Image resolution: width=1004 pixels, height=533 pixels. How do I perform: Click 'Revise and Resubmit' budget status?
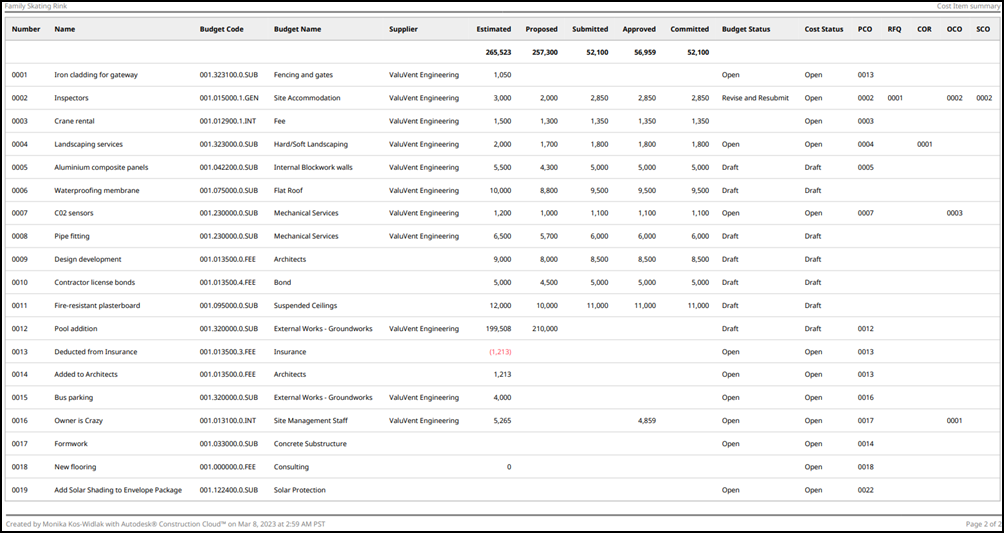pos(756,98)
